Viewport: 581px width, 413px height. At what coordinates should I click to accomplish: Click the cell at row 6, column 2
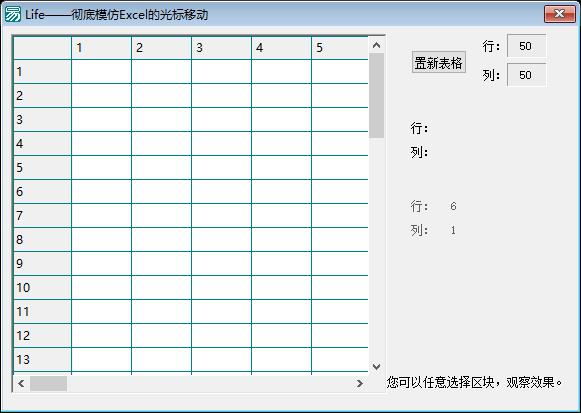click(161, 191)
